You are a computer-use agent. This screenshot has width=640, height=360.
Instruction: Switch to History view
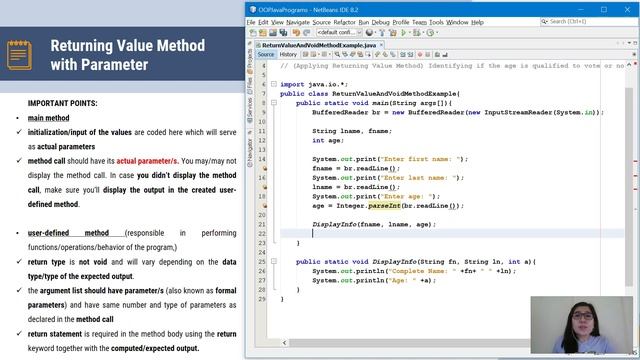tap(288, 54)
